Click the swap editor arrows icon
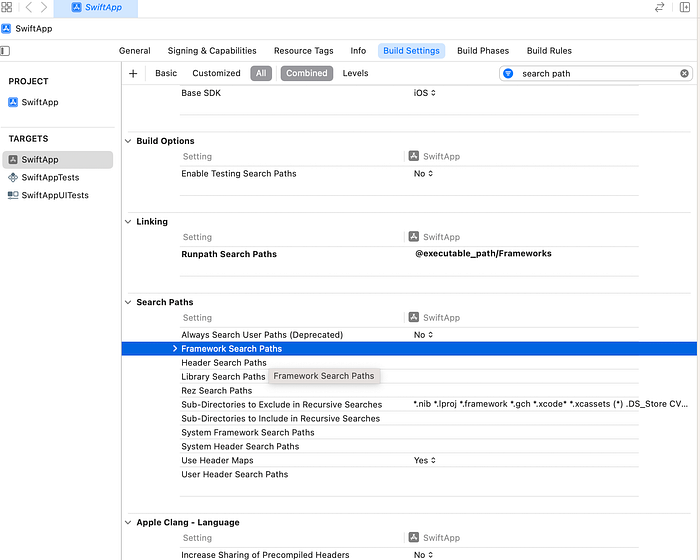 click(x=659, y=7)
